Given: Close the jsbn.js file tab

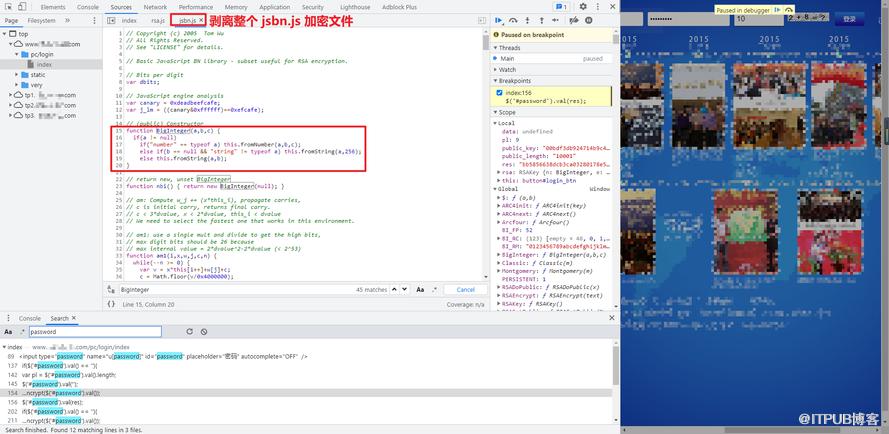Looking at the screenshot, I should pos(201,20).
